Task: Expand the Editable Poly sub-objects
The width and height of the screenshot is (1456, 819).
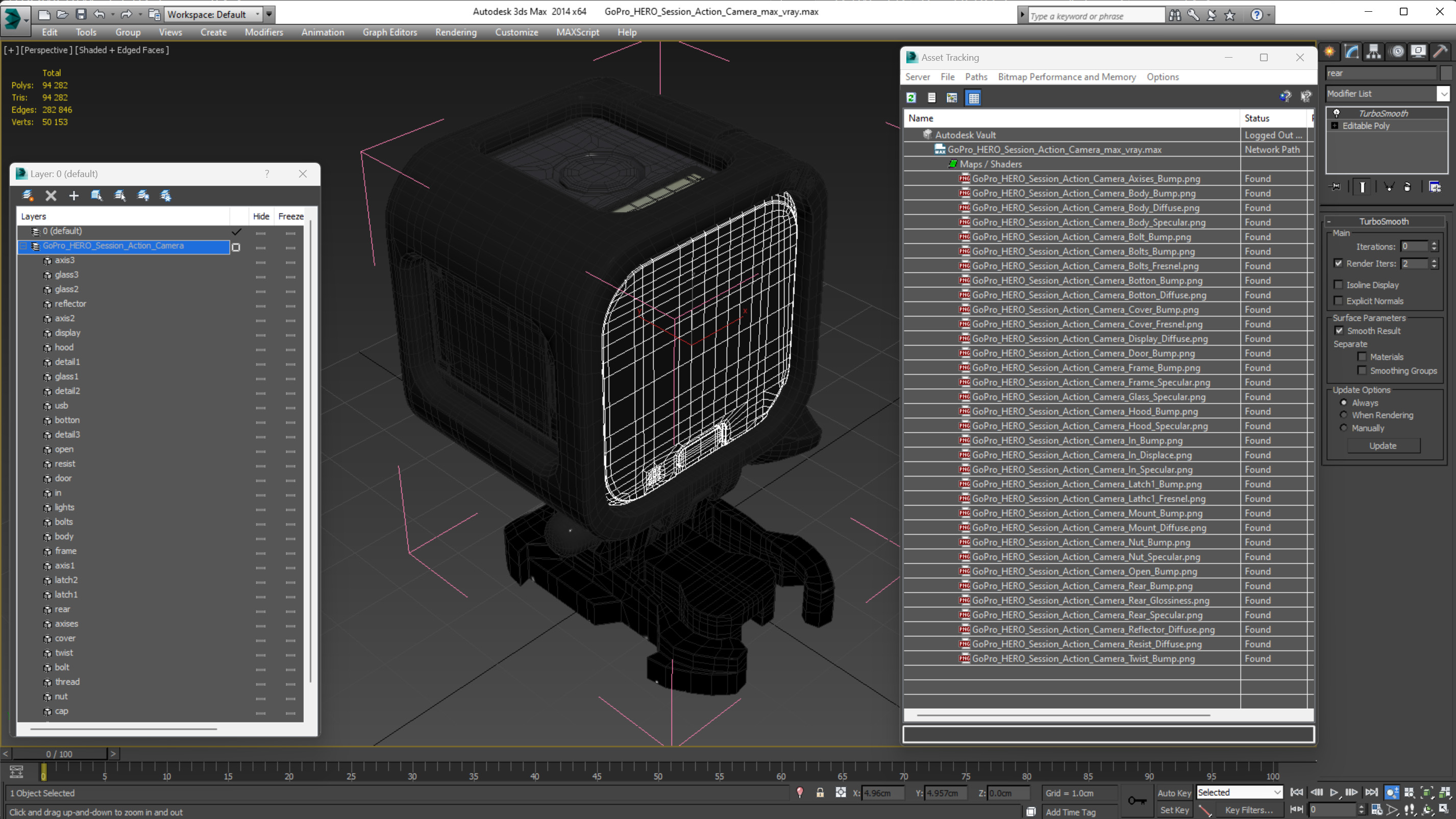Action: tap(1335, 126)
